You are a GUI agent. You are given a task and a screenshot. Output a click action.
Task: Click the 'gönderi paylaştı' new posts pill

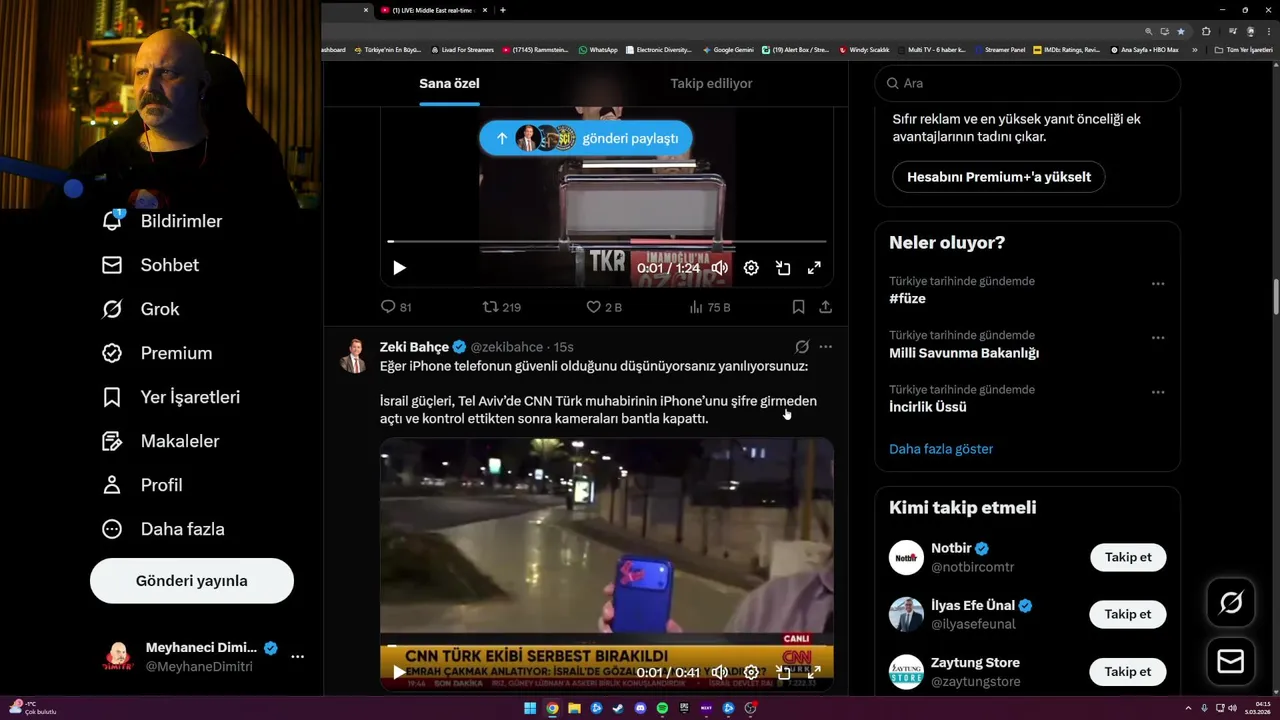[585, 138]
